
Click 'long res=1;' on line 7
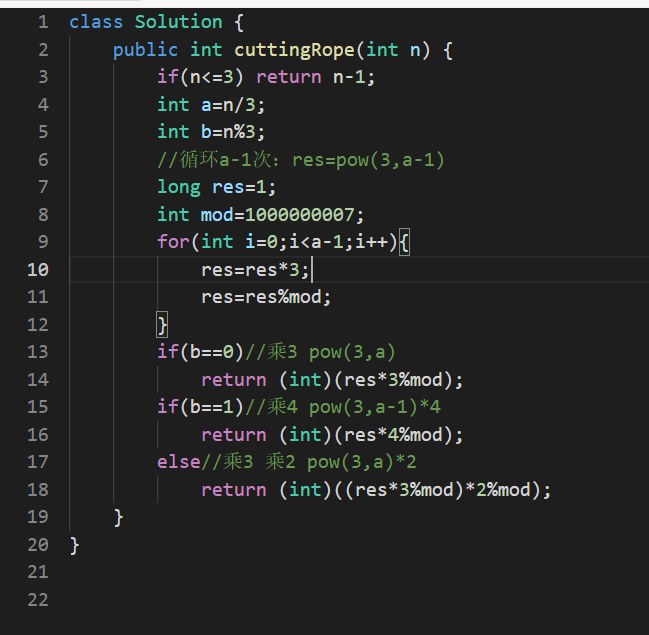(x=216, y=188)
